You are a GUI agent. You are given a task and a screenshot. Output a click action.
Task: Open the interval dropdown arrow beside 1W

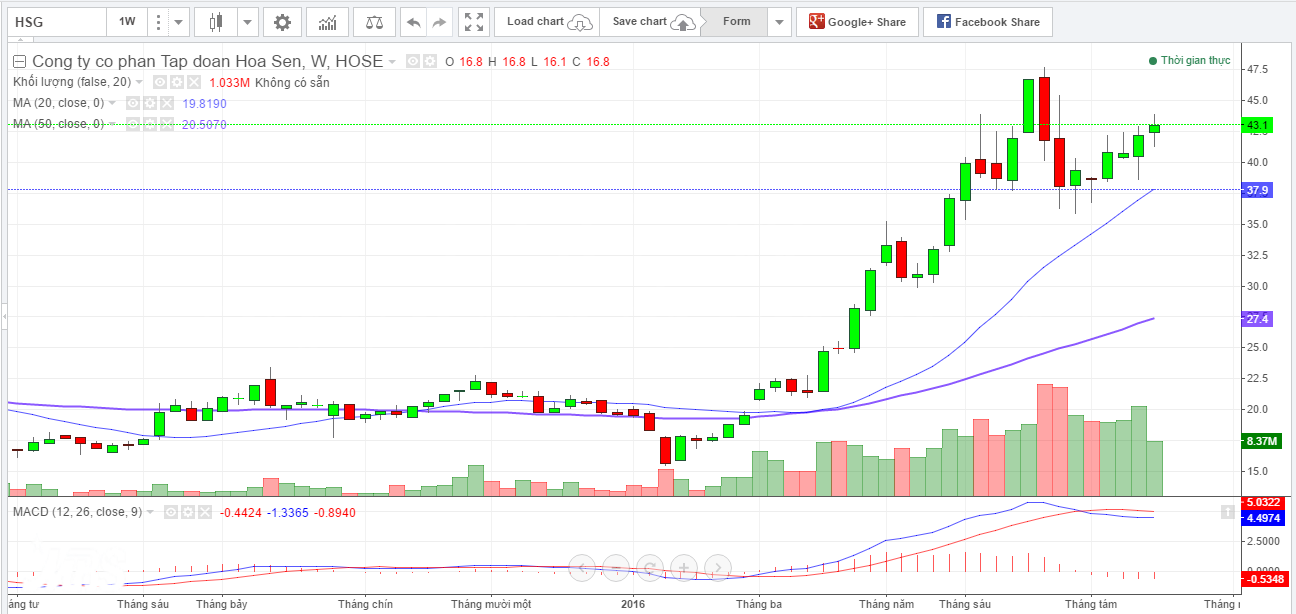(178, 21)
